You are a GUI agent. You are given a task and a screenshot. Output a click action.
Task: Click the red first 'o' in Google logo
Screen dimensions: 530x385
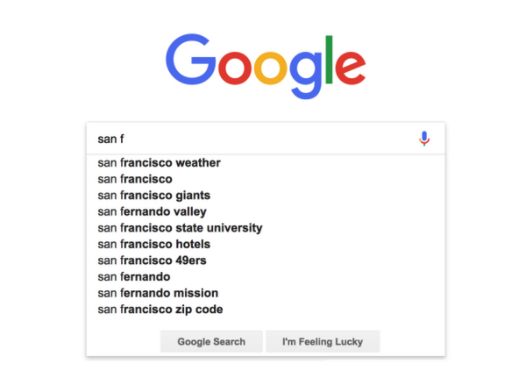click(235, 68)
